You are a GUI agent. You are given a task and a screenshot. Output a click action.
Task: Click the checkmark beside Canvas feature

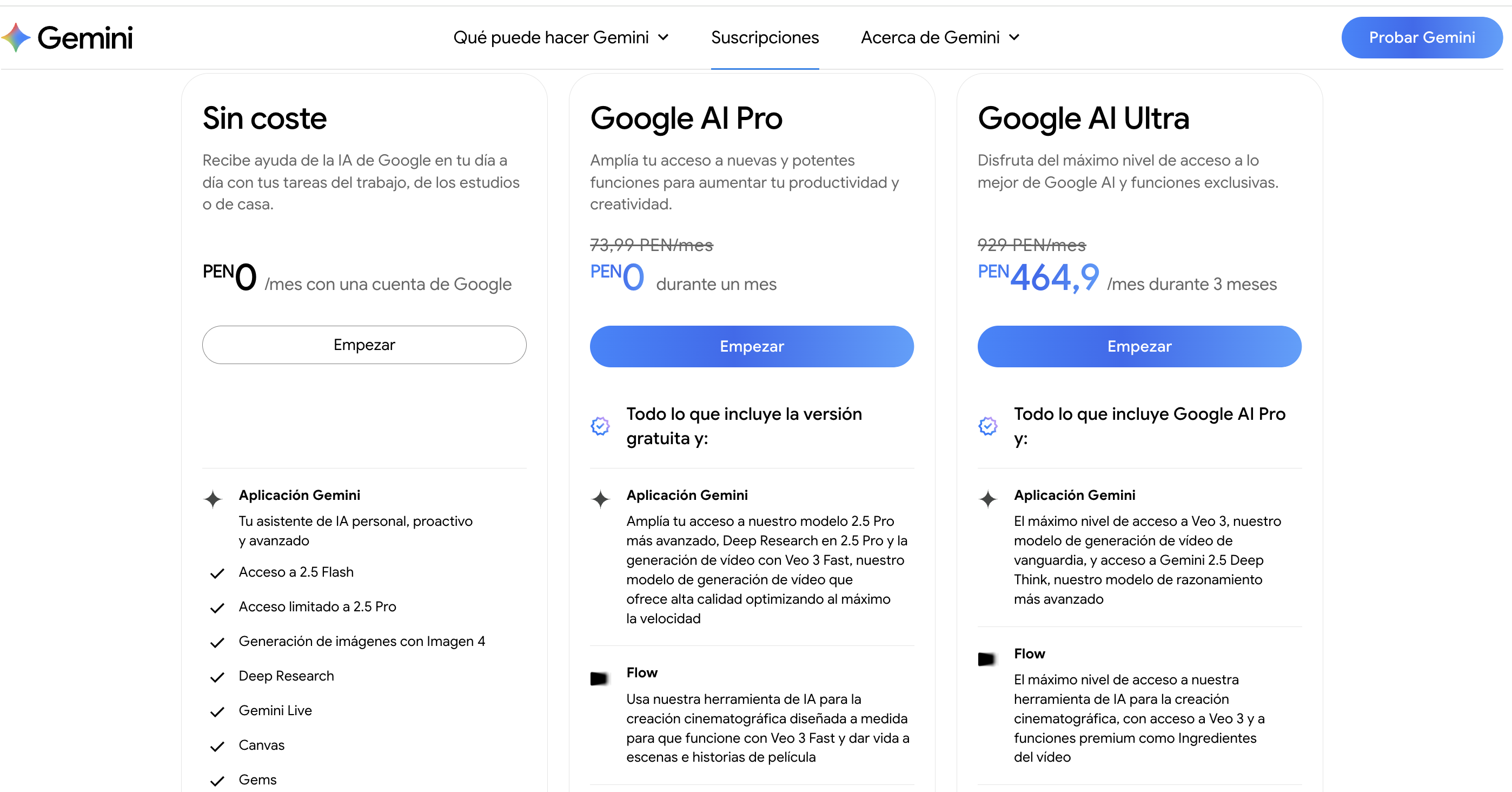click(x=217, y=746)
